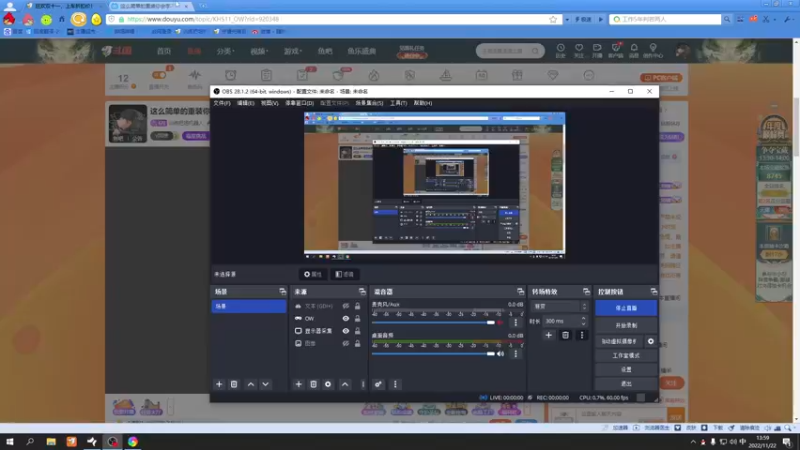The width and height of the screenshot is (800, 450).
Task: Unmute the 麦克风/Aux channel
Action: [501, 322]
